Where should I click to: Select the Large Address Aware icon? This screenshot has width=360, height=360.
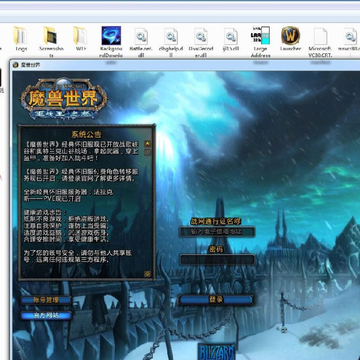(x=260, y=35)
